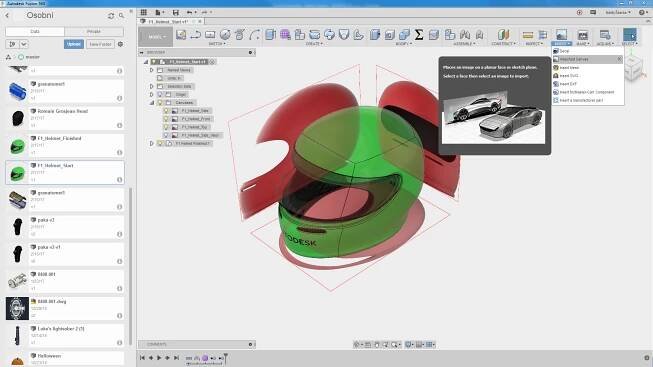The width and height of the screenshot is (653, 367).
Task: Click the Sigma Change Parameters icon
Action: pos(419,35)
